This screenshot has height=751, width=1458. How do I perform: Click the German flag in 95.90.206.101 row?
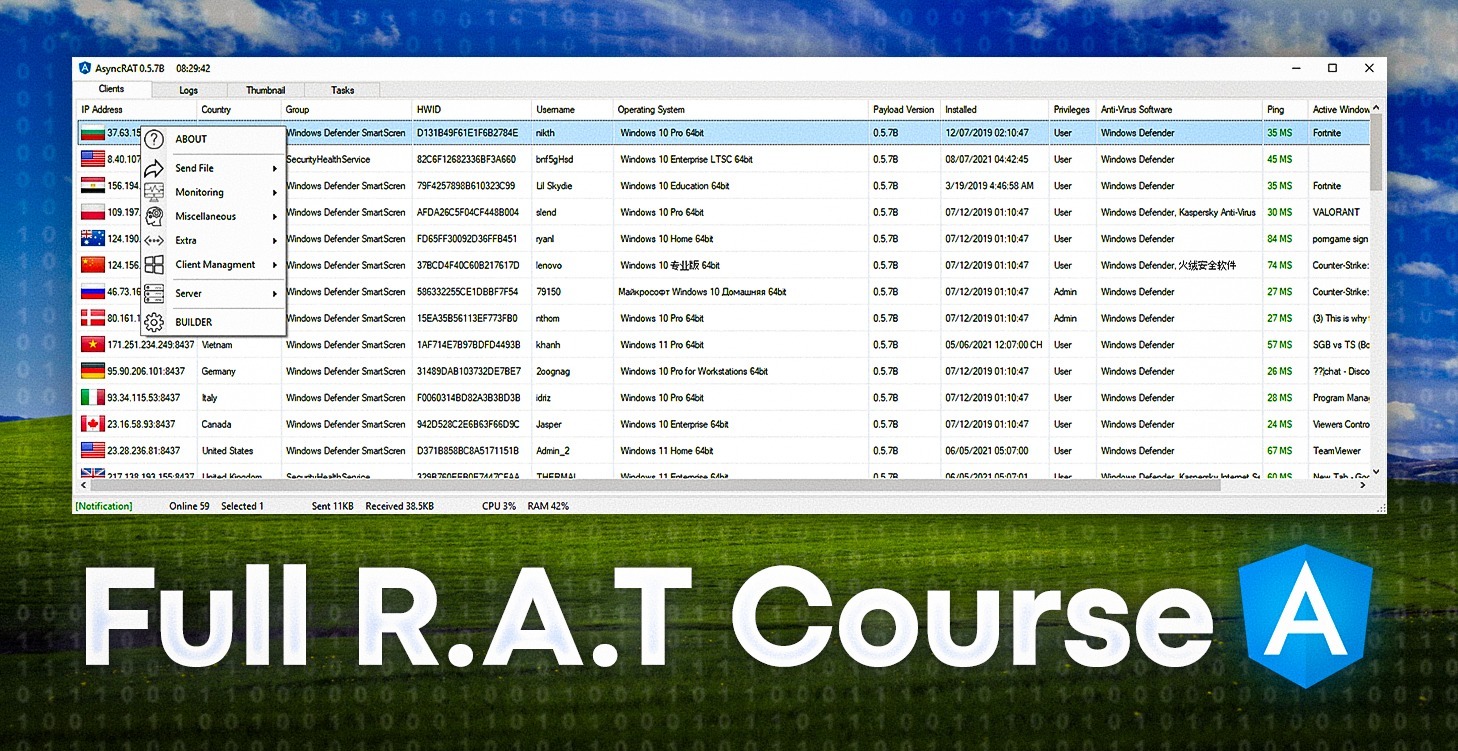pyautogui.click(x=93, y=371)
